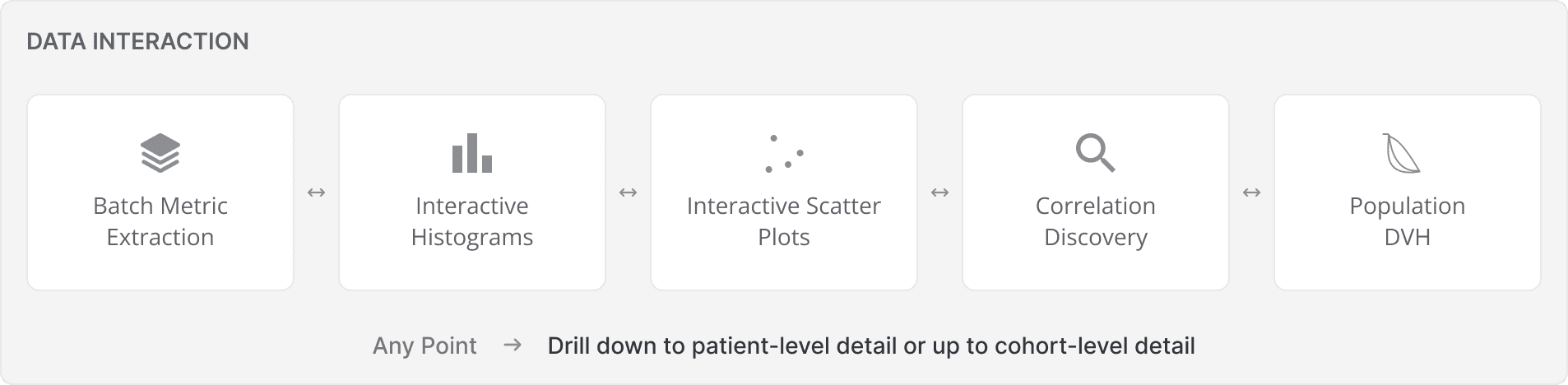Click the cohort-level detail phrase
This screenshot has height=385, width=1568.
click(x=1094, y=346)
